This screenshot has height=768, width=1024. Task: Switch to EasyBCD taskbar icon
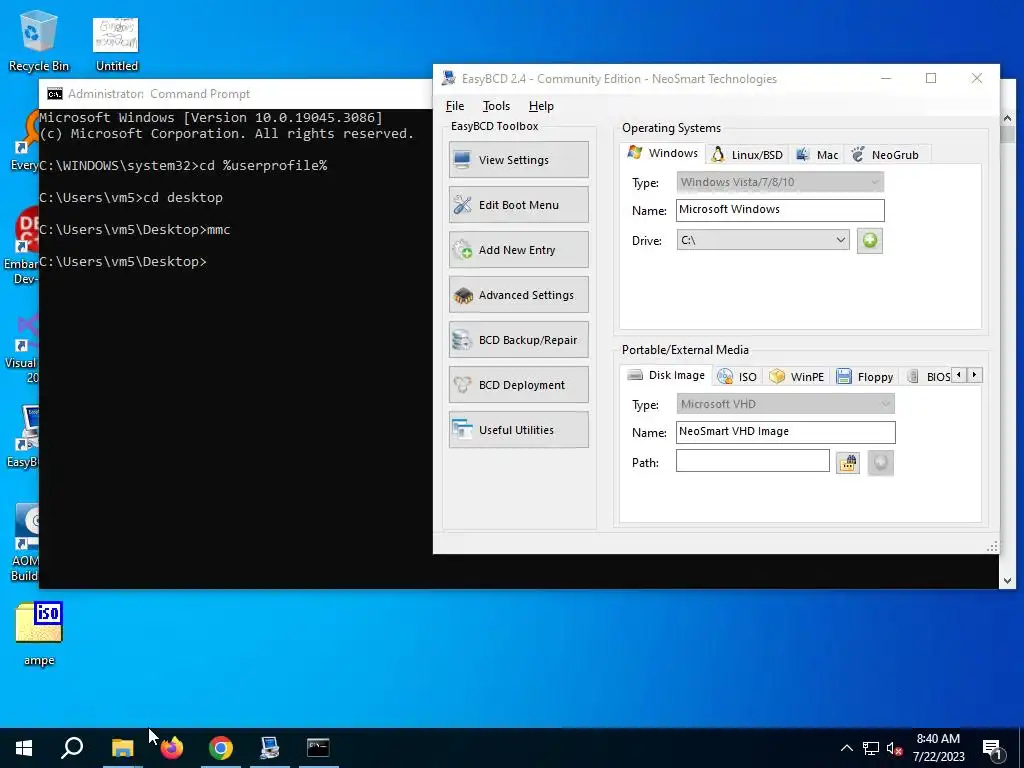pos(270,748)
